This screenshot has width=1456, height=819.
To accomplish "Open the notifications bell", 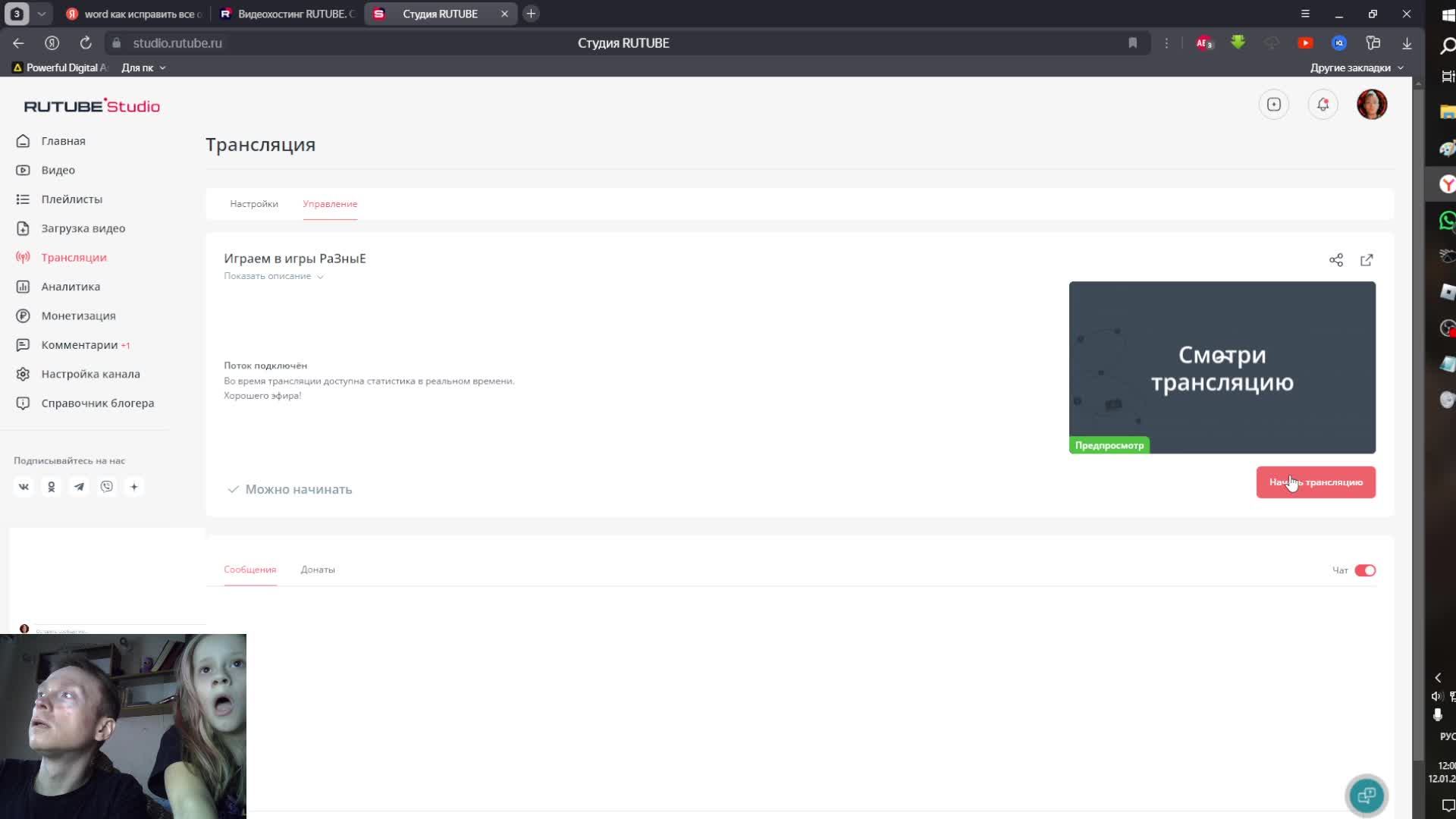I will click(x=1323, y=105).
